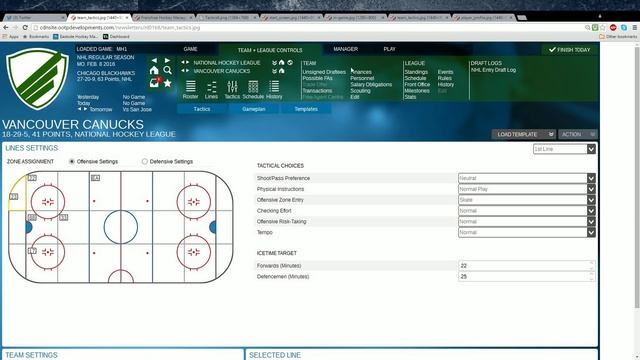Image resolution: width=640 pixels, height=360 pixels.
Task: Click the Vancouver Canucks home icon
Action: click(282, 71)
